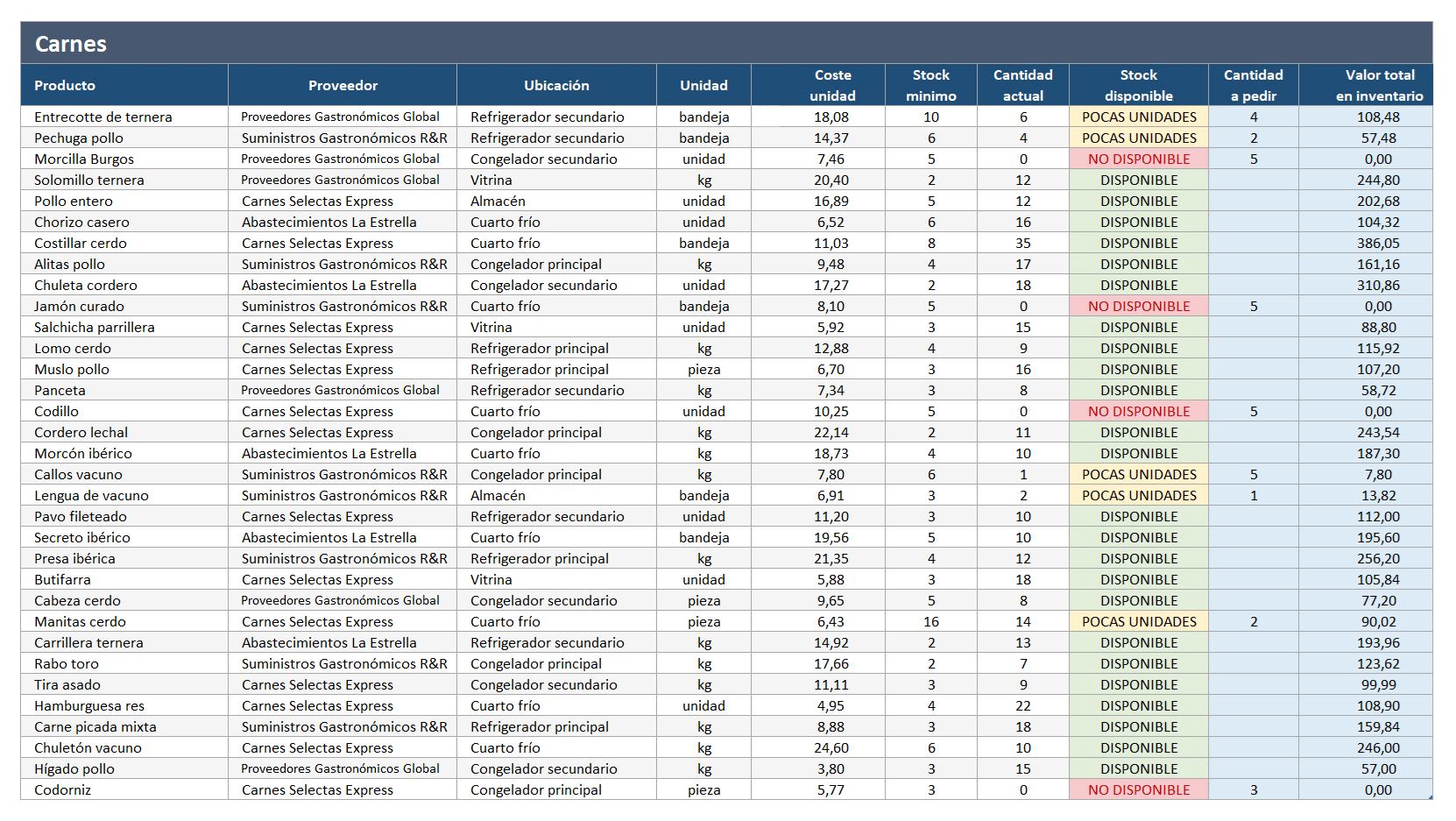Click the Coste unidad column header
Screen dimensions: 1456x821
coord(818,85)
